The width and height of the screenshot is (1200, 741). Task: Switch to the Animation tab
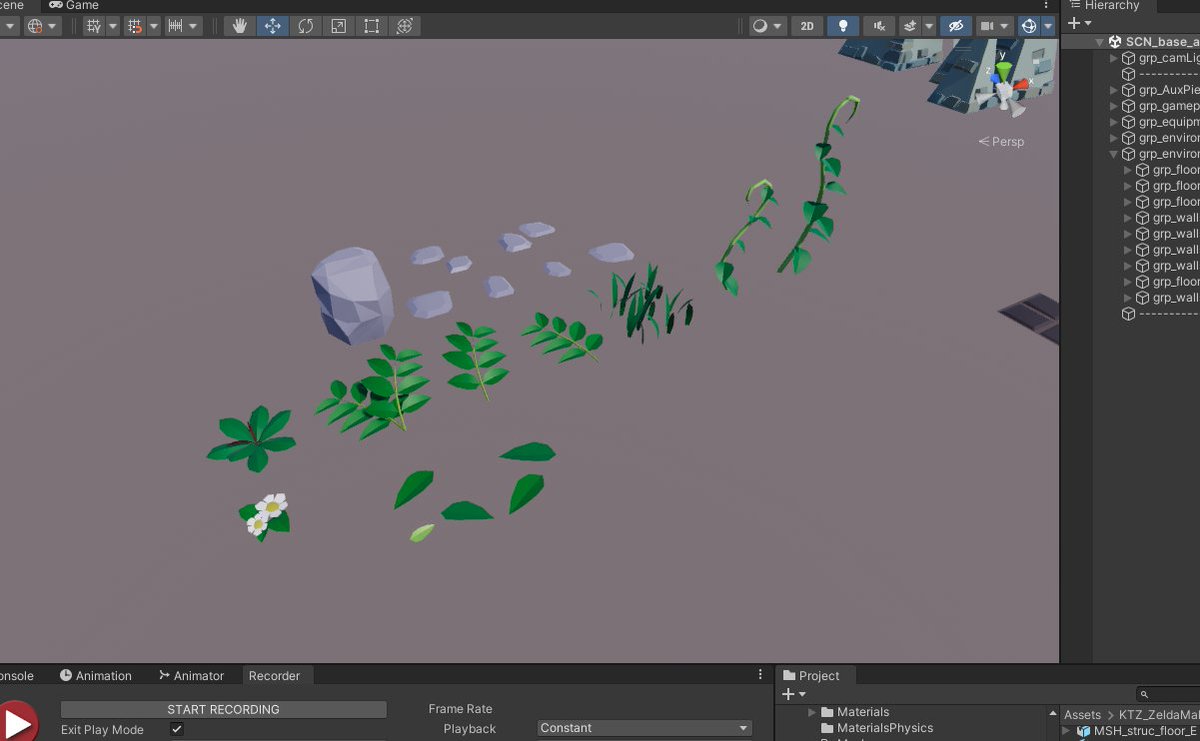coord(96,675)
